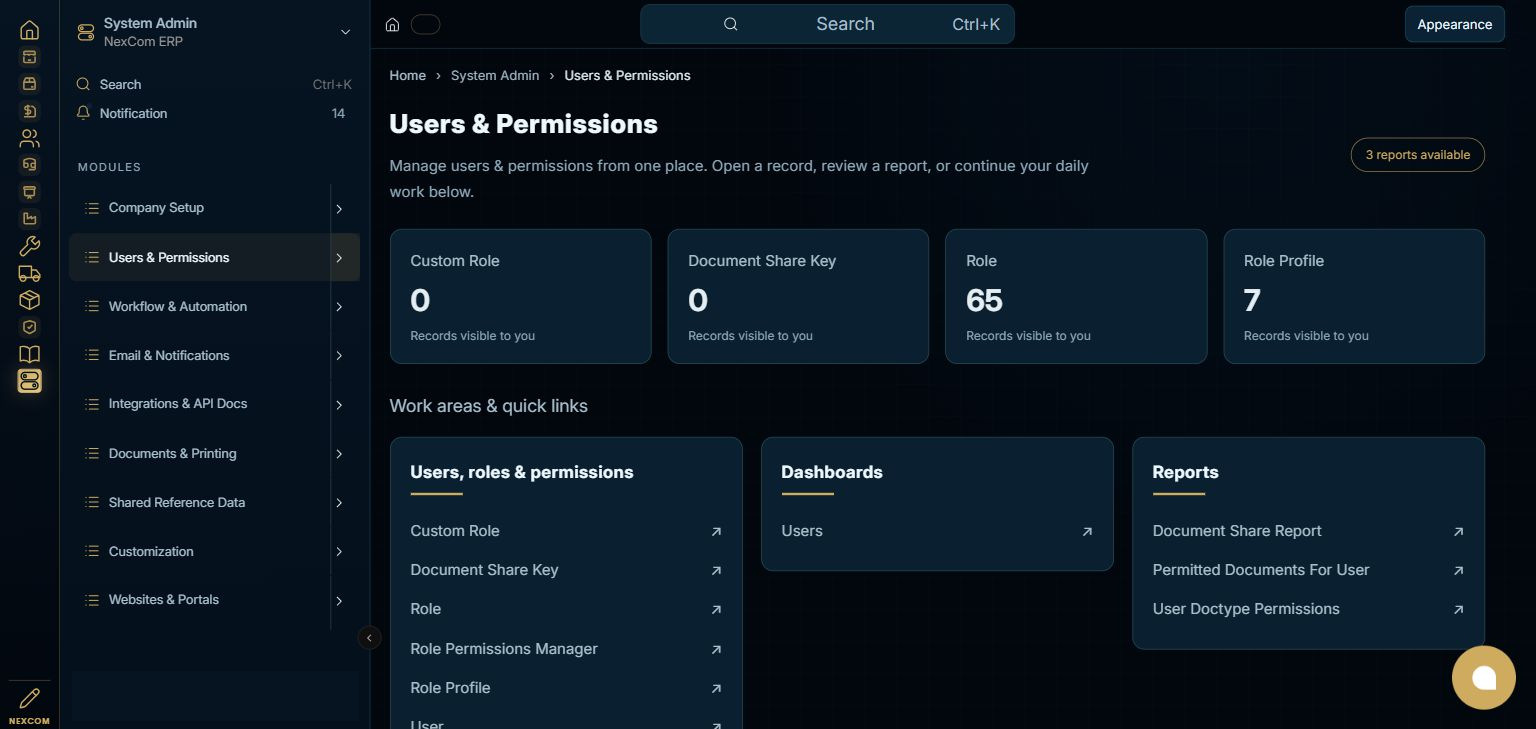1536x729 pixels.
Task: Go to Home breadcrumb
Action: point(407,75)
